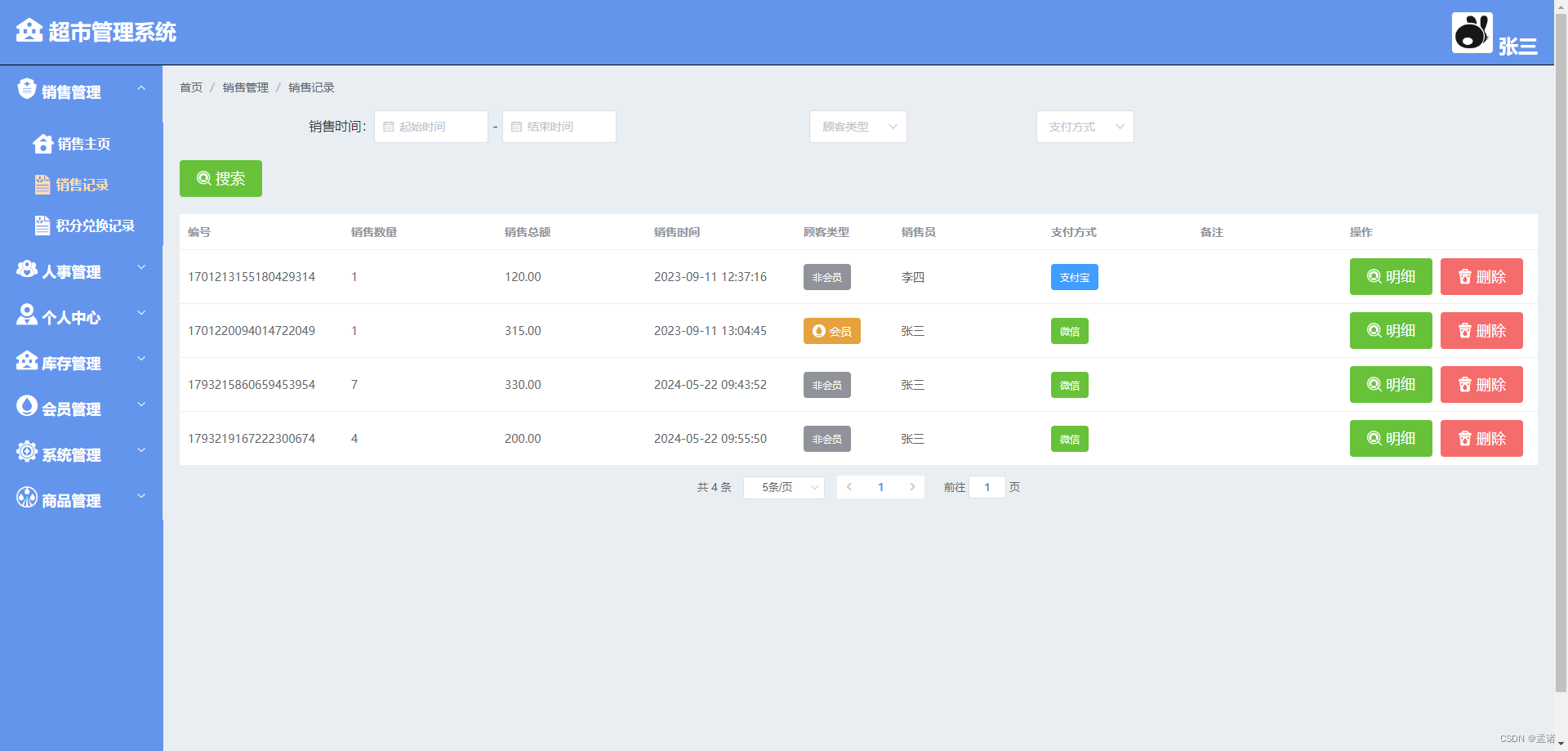This screenshot has width=1568, height=751.
Task: Click the vertical page scrollbar
Action: click(x=1561, y=351)
